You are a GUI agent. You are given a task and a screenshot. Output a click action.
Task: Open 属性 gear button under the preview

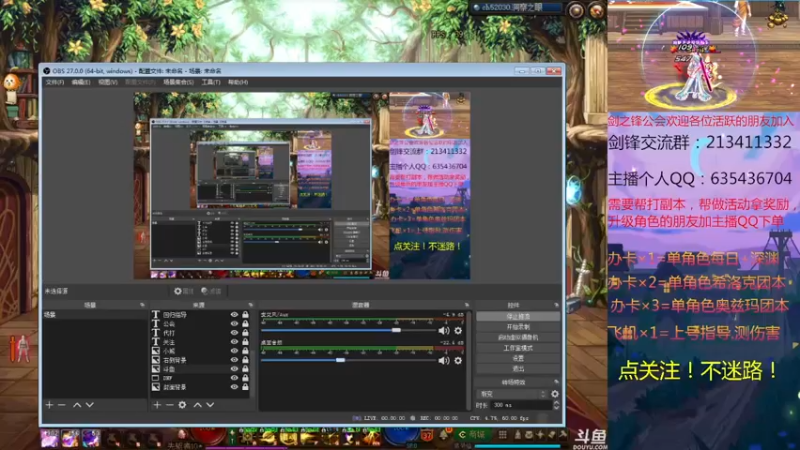pos(184,291)
